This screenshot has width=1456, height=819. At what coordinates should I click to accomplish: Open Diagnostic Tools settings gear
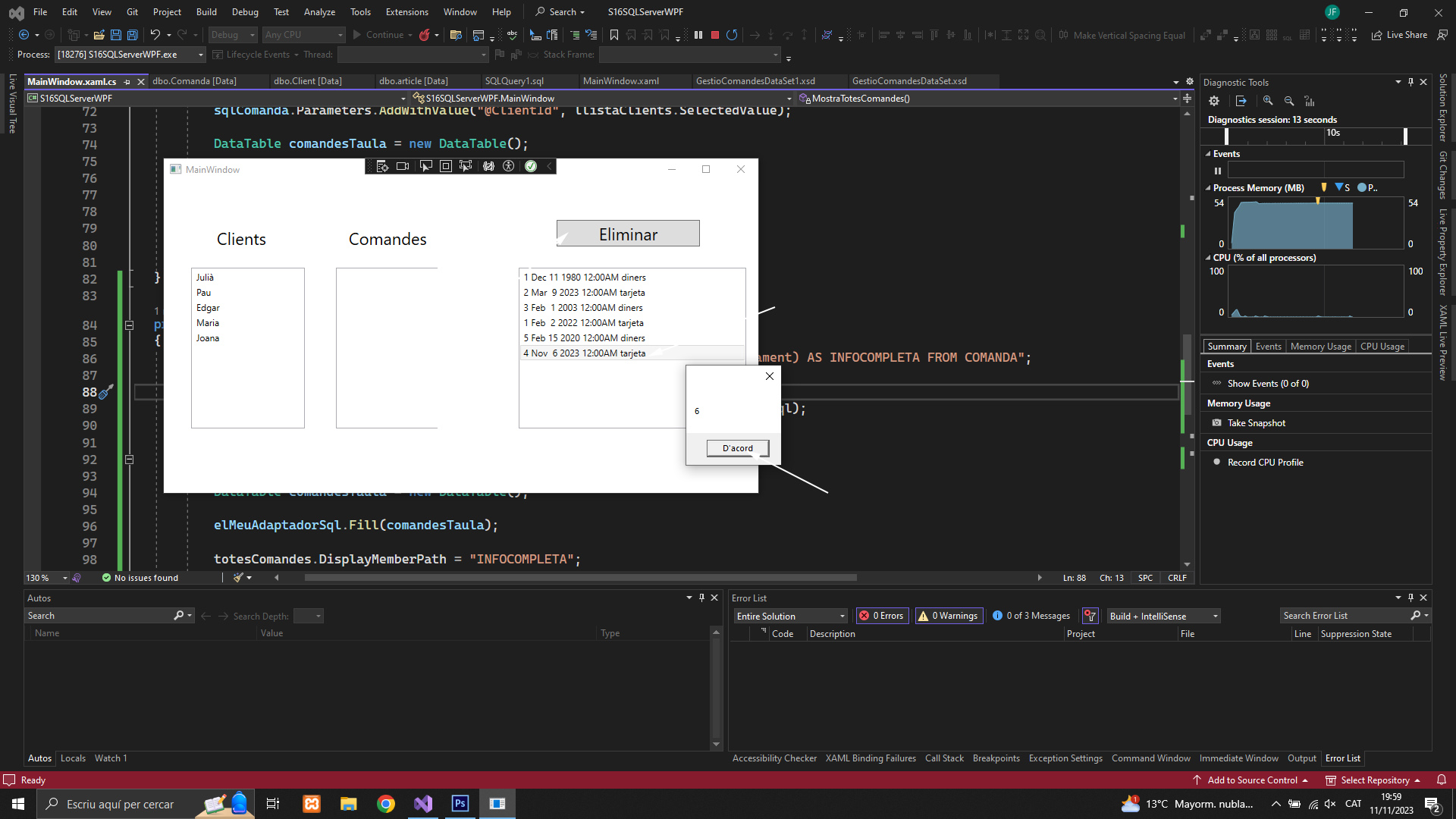(1213, 101)
